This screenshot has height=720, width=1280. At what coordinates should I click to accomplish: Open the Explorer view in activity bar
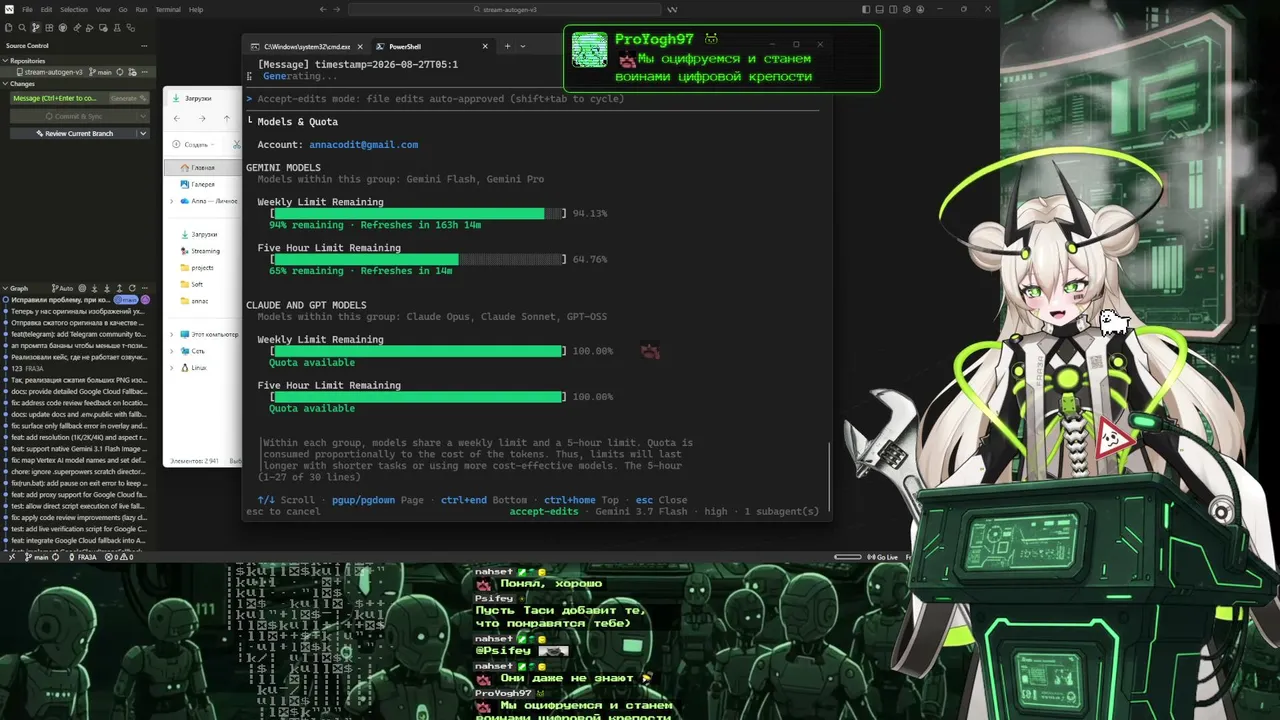[10, 27]
